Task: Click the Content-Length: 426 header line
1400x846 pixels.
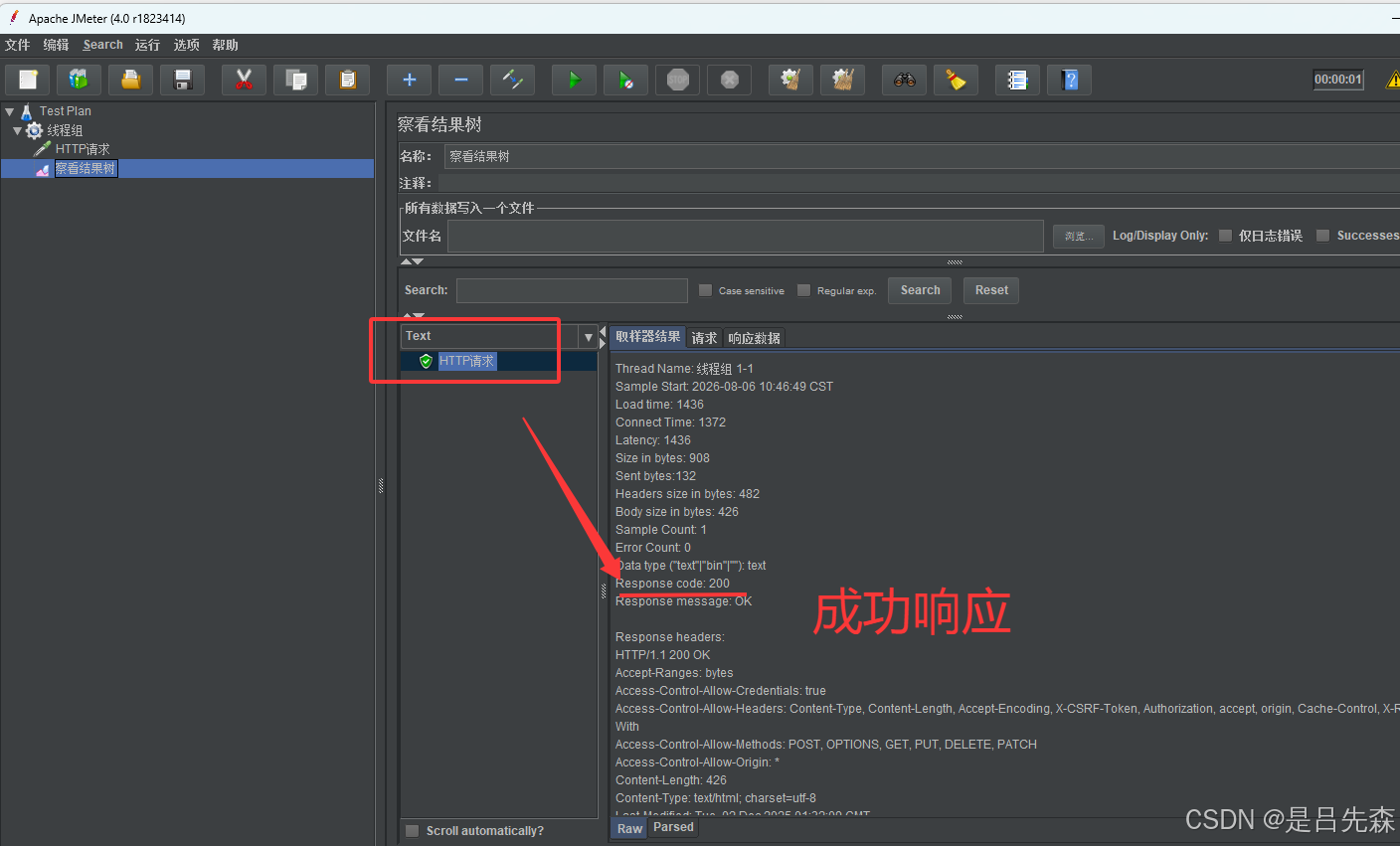Action: coord(671,780)
